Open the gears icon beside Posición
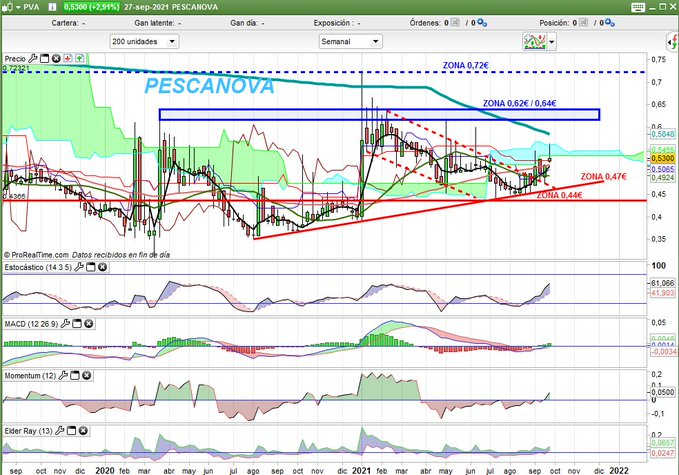Image resolution: width=679 pixels, height=475 pixels. tap(610, 23)
